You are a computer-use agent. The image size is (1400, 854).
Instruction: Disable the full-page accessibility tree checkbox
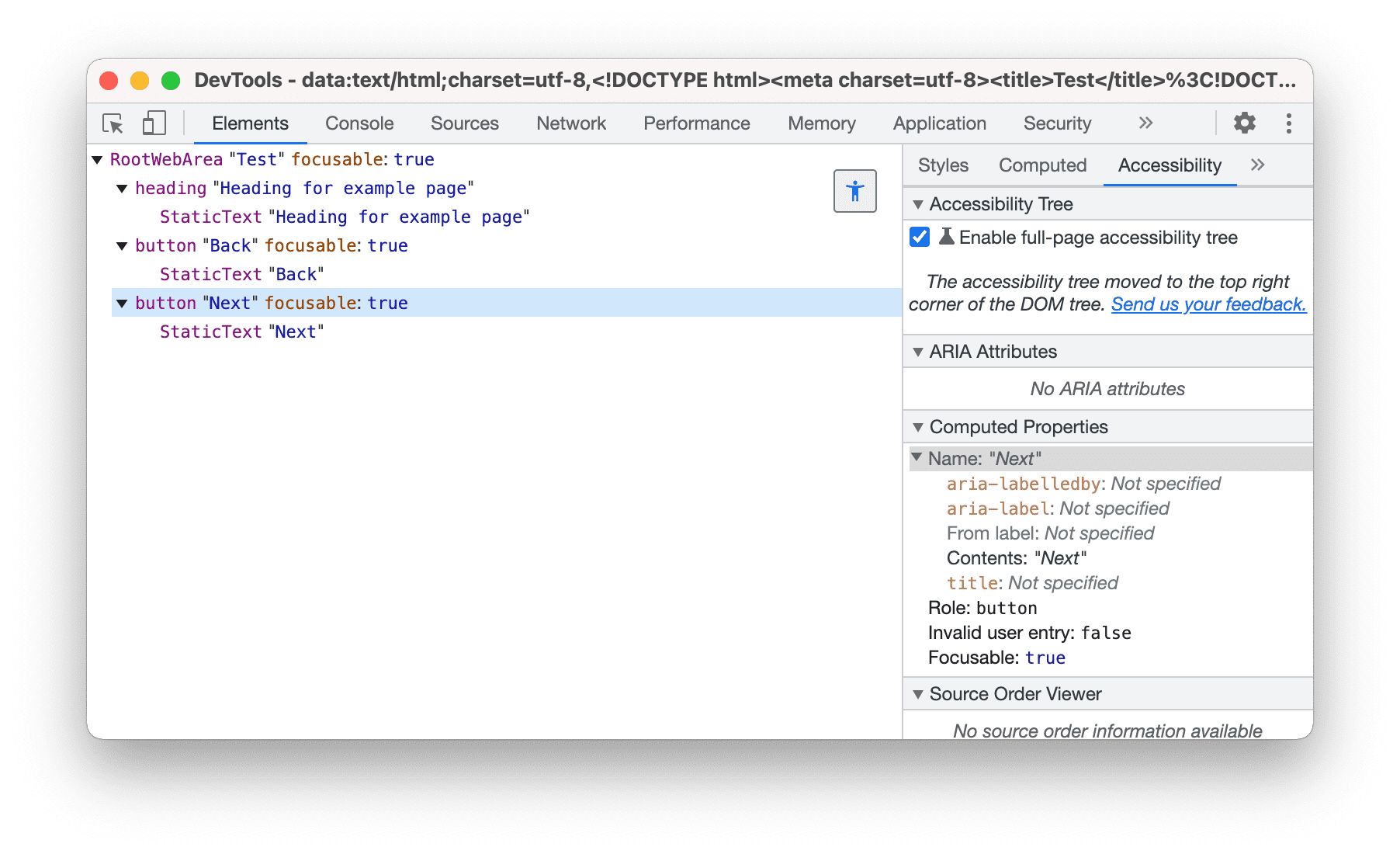(919, 238)
